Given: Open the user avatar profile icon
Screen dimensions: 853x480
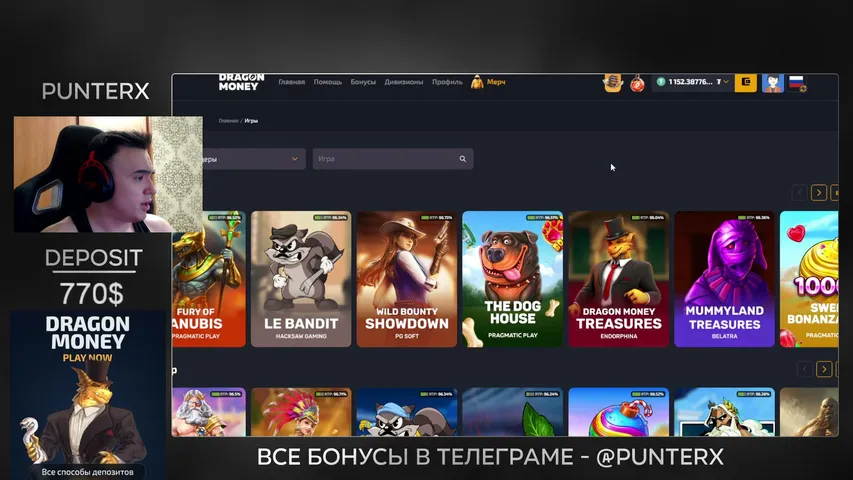Looking at the screenshot, I should click(x=772, y=83).
